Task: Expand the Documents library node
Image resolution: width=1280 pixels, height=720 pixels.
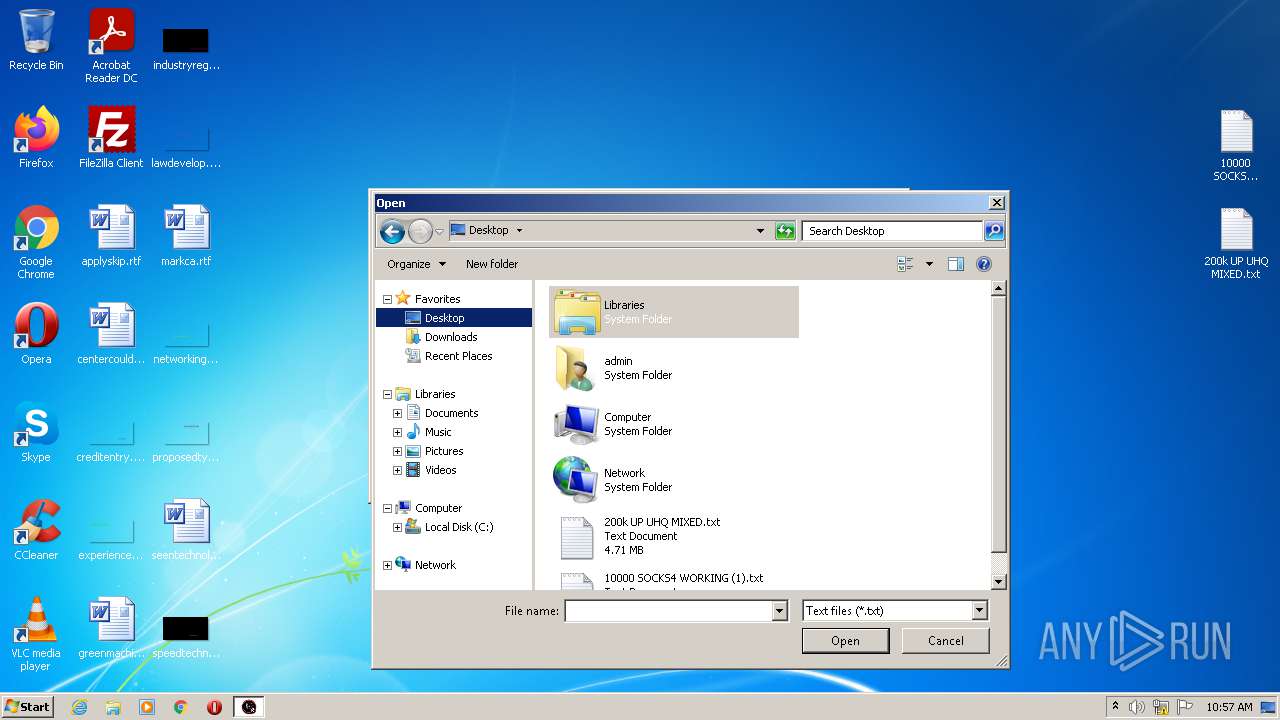Action: tap(398, 413)
